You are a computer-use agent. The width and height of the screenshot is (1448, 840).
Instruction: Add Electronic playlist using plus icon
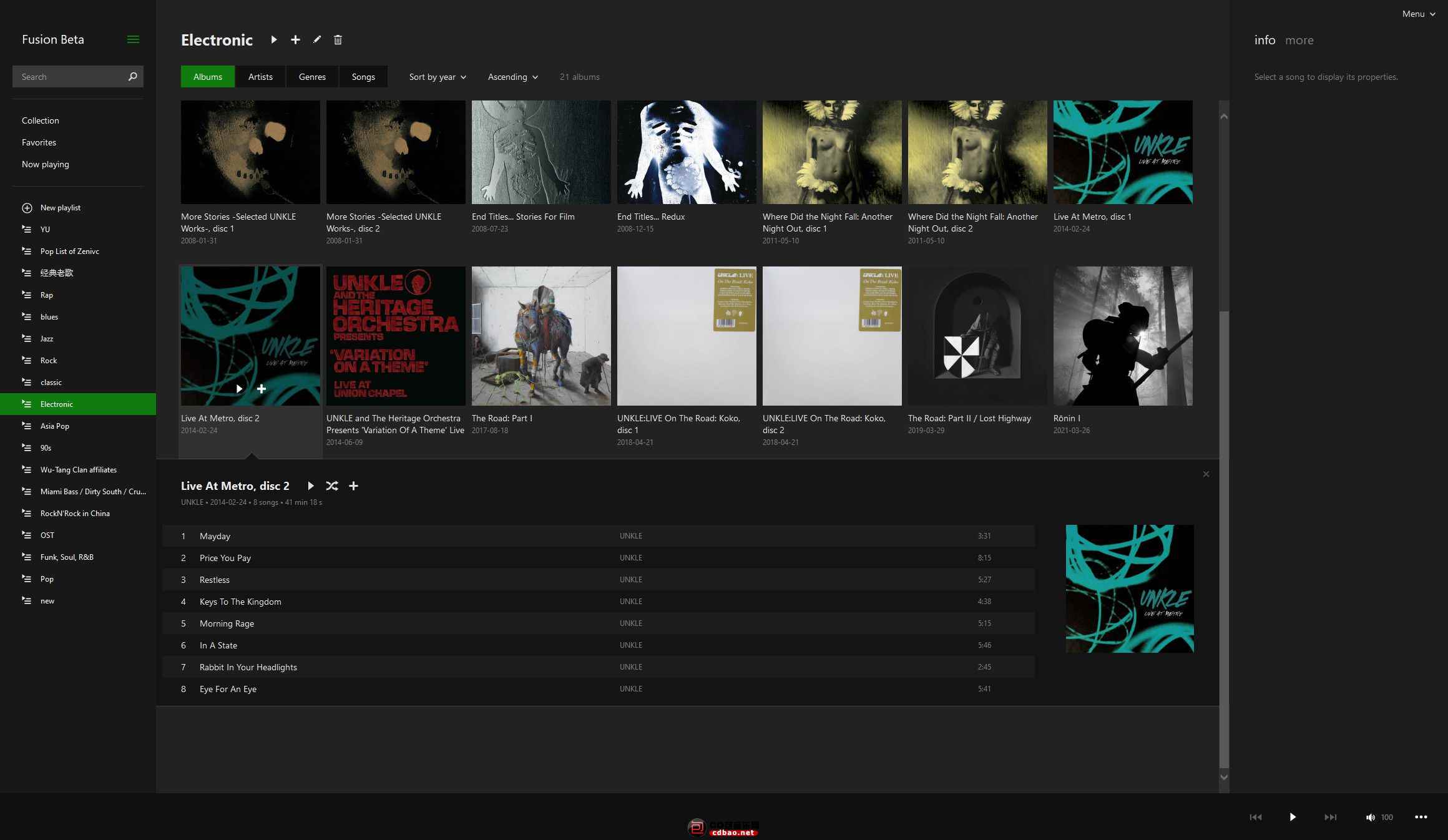(295, 39)
